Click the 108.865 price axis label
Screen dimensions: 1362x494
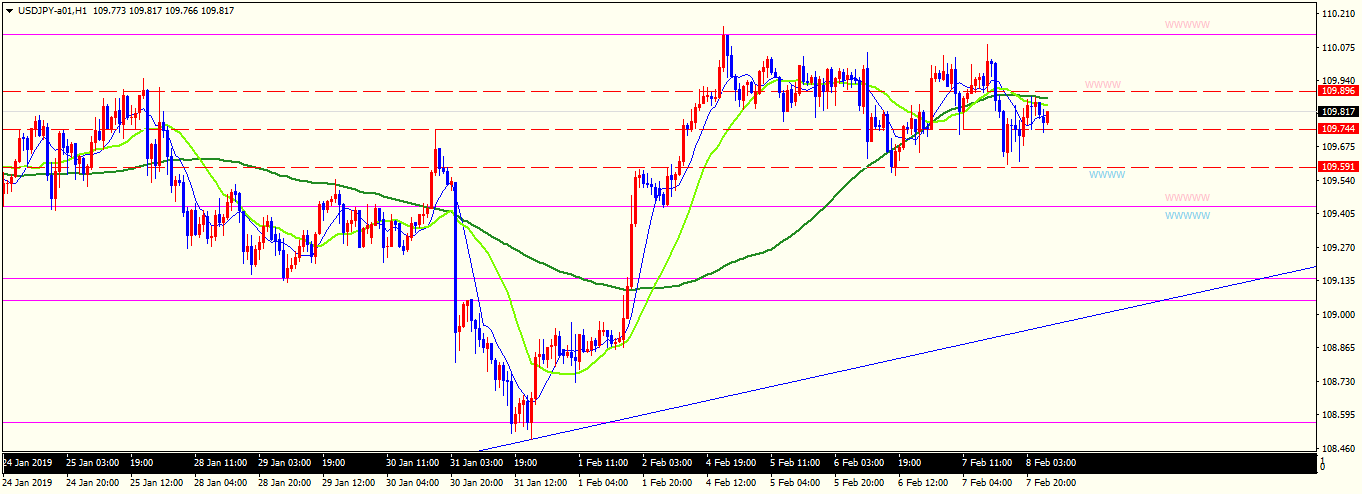(1339, 348)
